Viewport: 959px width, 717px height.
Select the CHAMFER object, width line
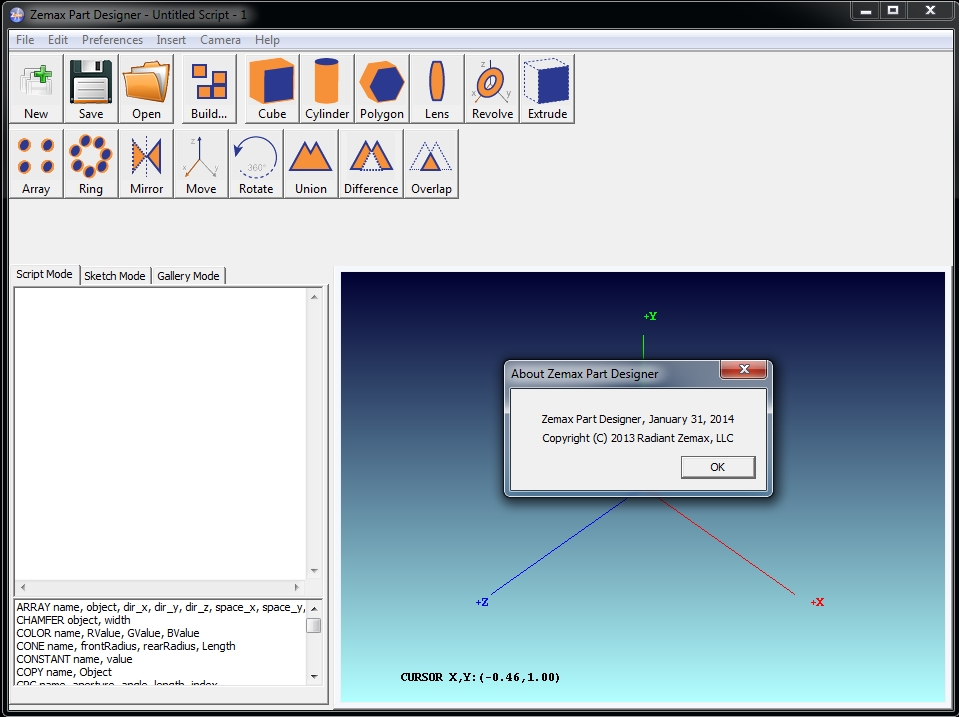pyautogui.click(x=73, y=620)
